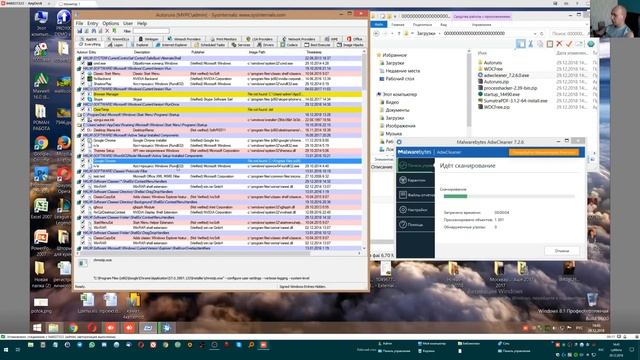Toggle checkbox for Themes Setup entry

pos(83,151)
